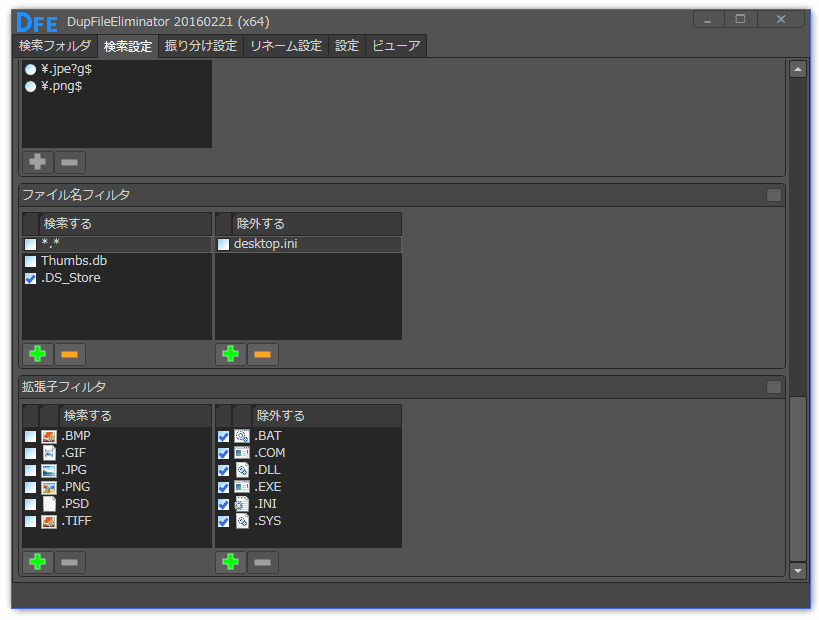
Task: Click the gray minus below the regex pattern list
Action: pyautogui.click(x=69, y=162)
